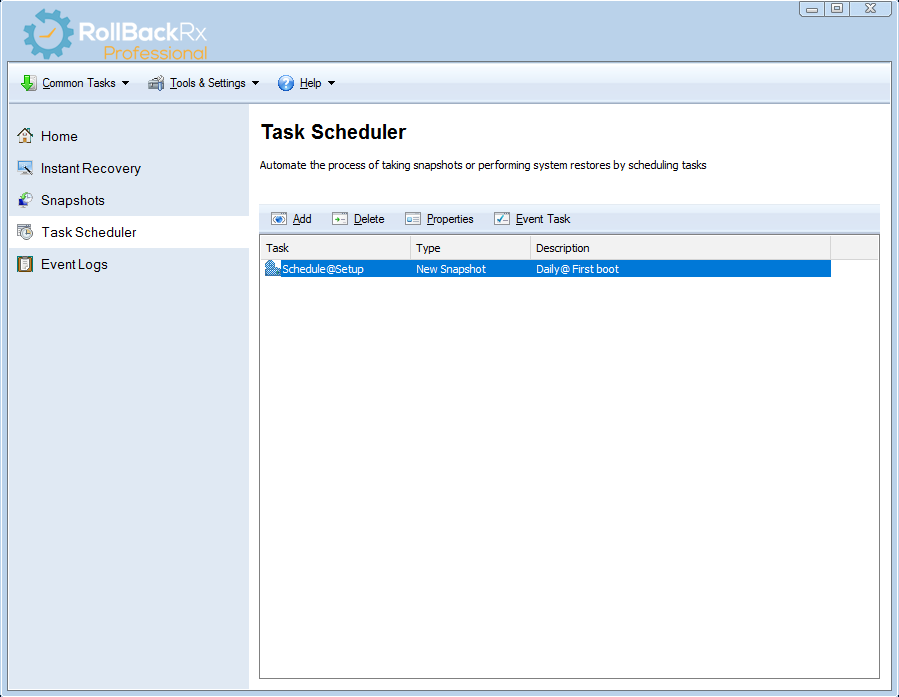This screenshot has height=697, width=899.
Task: Click the Task Scheduler clock icon
Action: coord(25,232)
